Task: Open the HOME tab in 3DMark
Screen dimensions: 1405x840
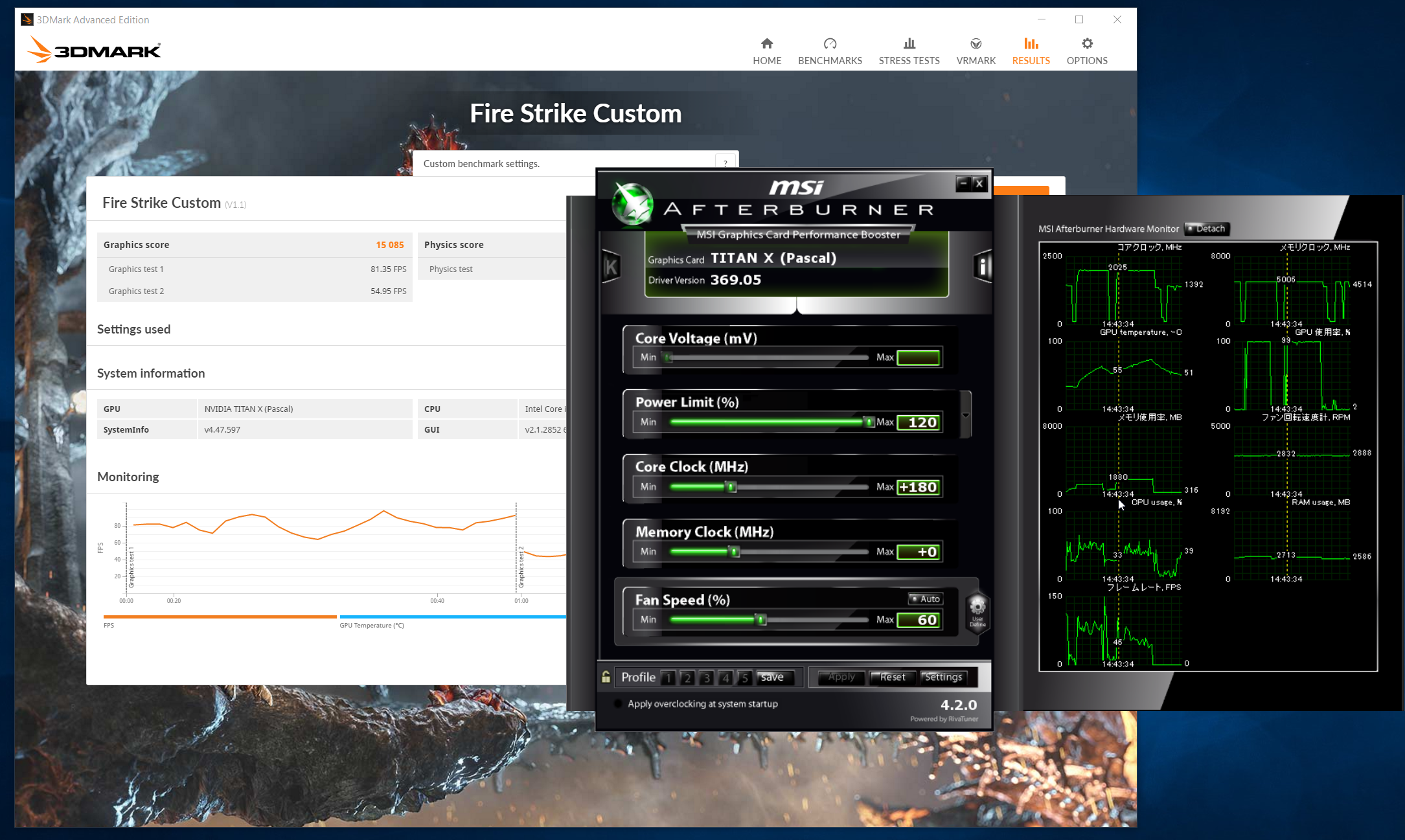Action: click(x=767, y=51)
